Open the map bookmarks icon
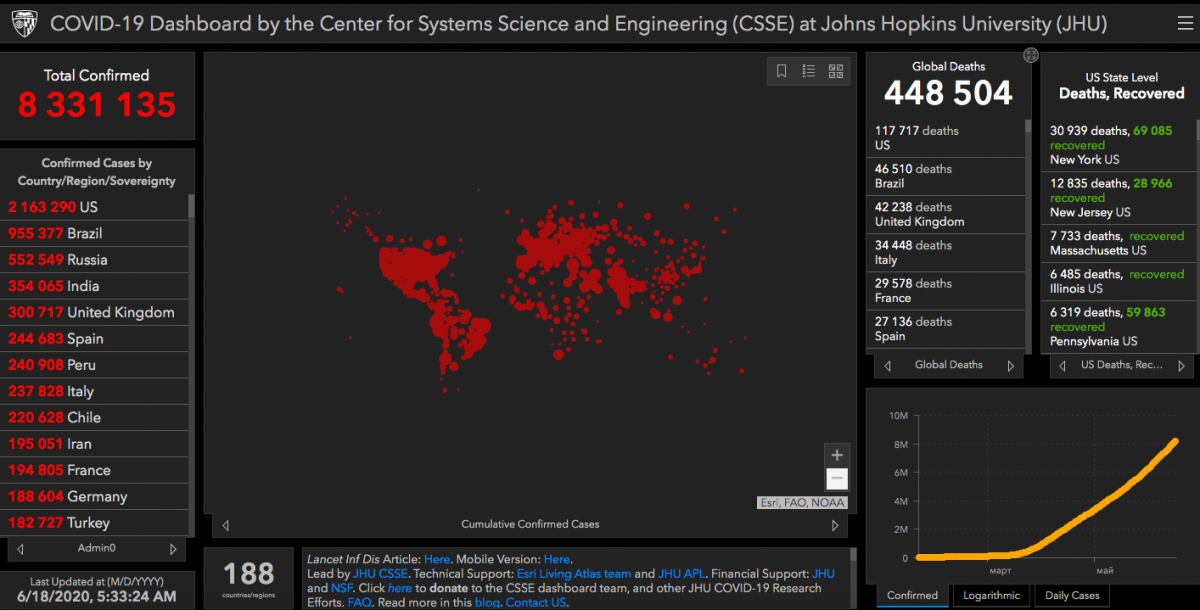1200x610 pixels. coord(782,71)
